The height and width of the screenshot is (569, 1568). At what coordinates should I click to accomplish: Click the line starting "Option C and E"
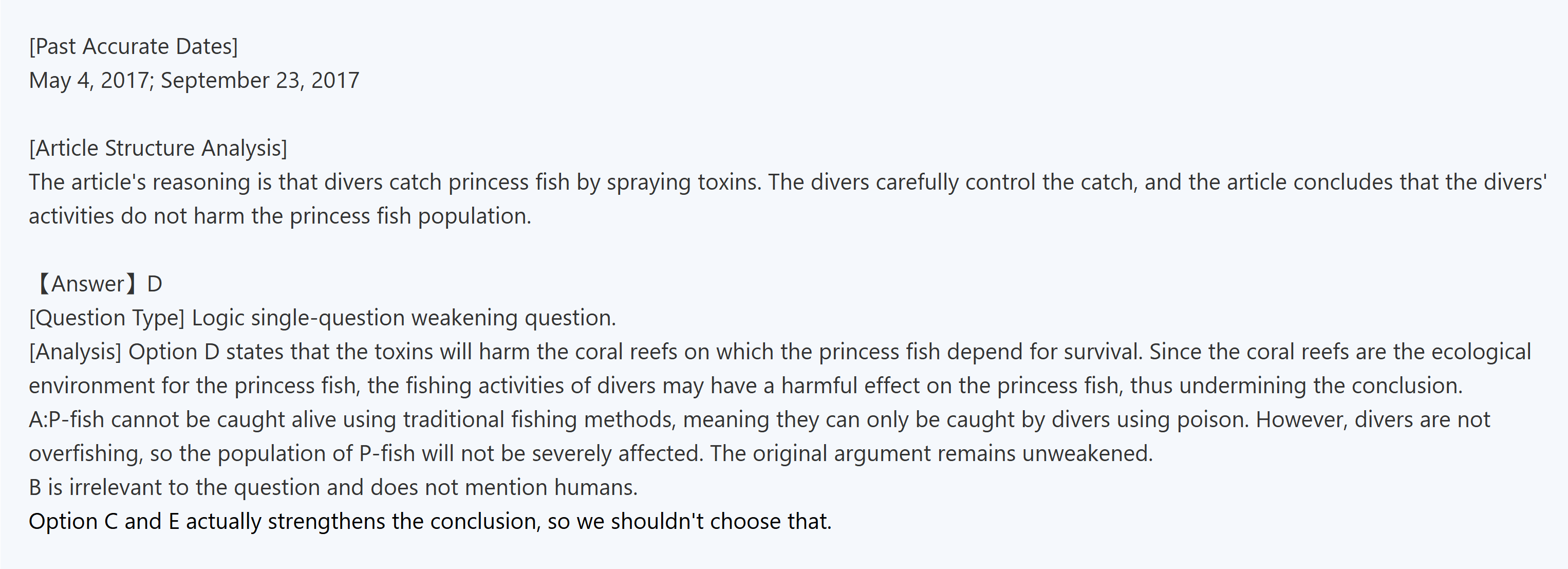(430, 522)
